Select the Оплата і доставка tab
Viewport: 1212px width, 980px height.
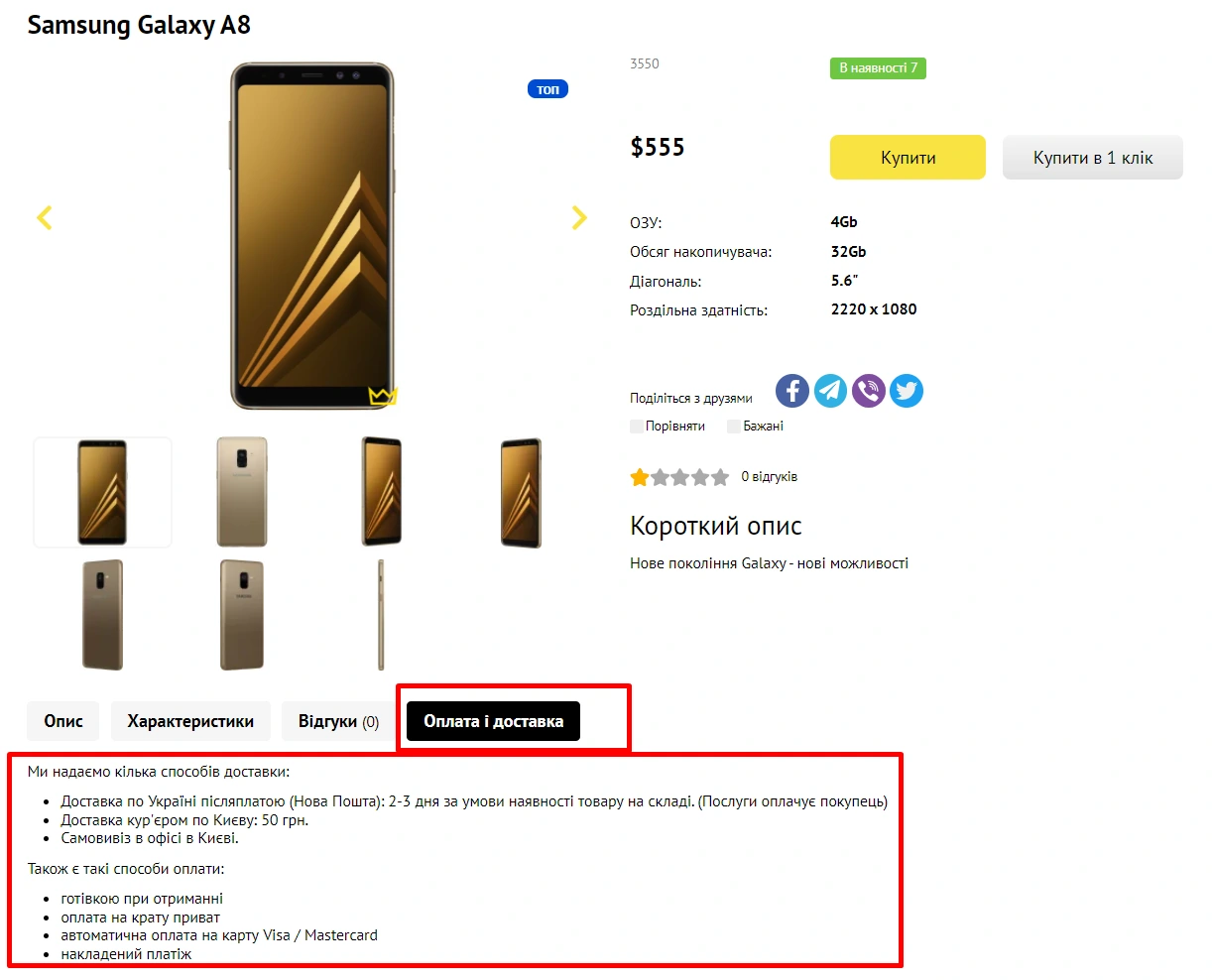coord(493,721)
